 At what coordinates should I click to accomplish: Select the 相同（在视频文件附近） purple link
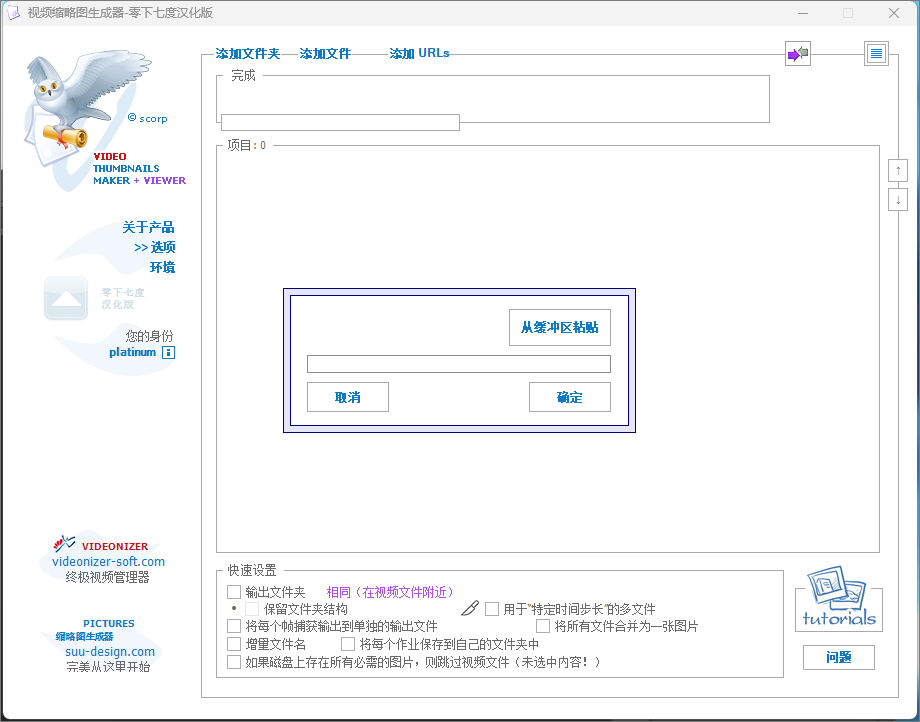click(389, 591)
